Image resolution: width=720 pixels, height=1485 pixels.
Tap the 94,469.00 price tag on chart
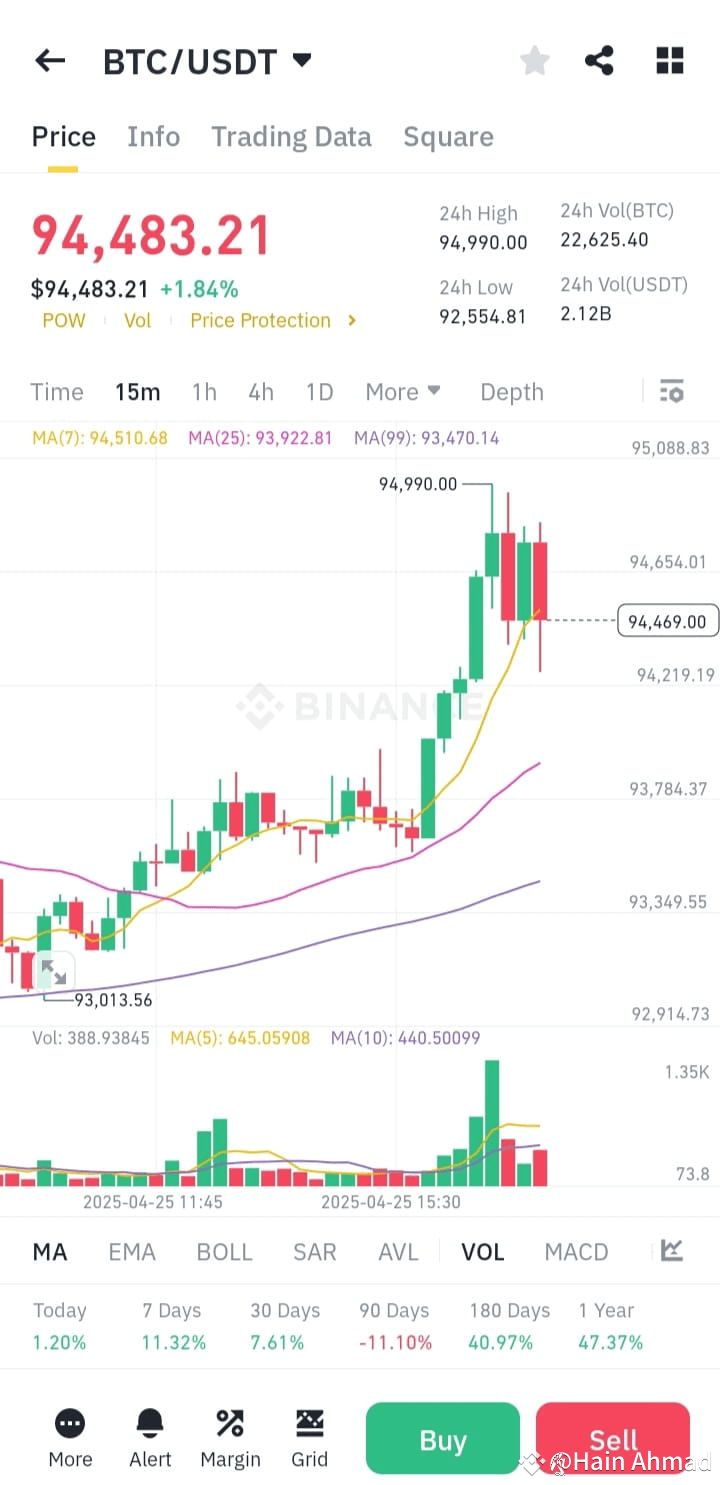pos(667,620)
